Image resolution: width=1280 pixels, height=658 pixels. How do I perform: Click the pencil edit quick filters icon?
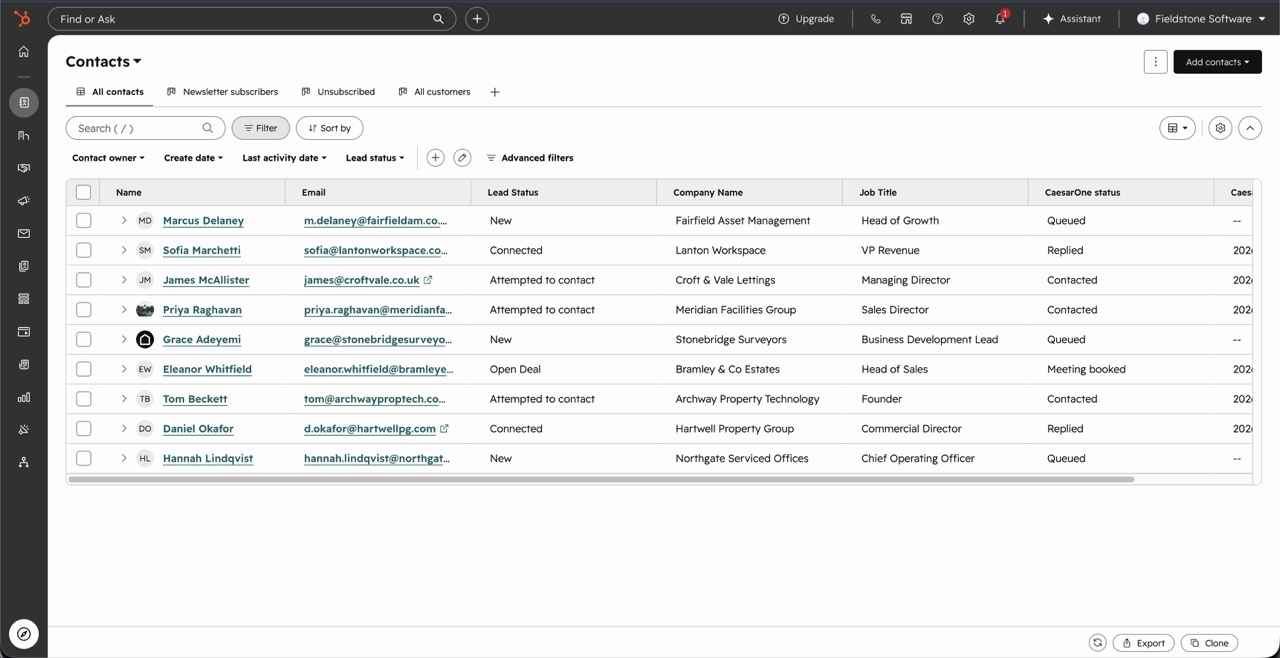point(462,158)
